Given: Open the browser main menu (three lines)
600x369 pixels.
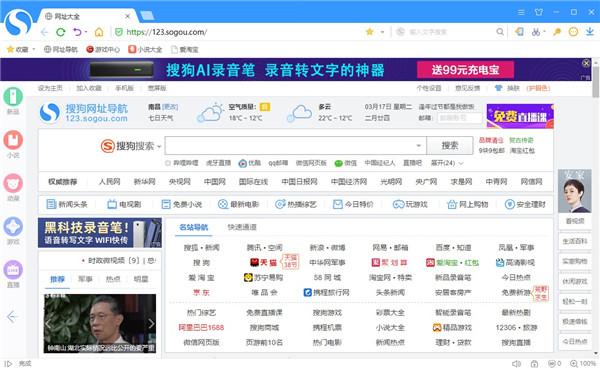Looking at the screenshot, I should (521, 12).
